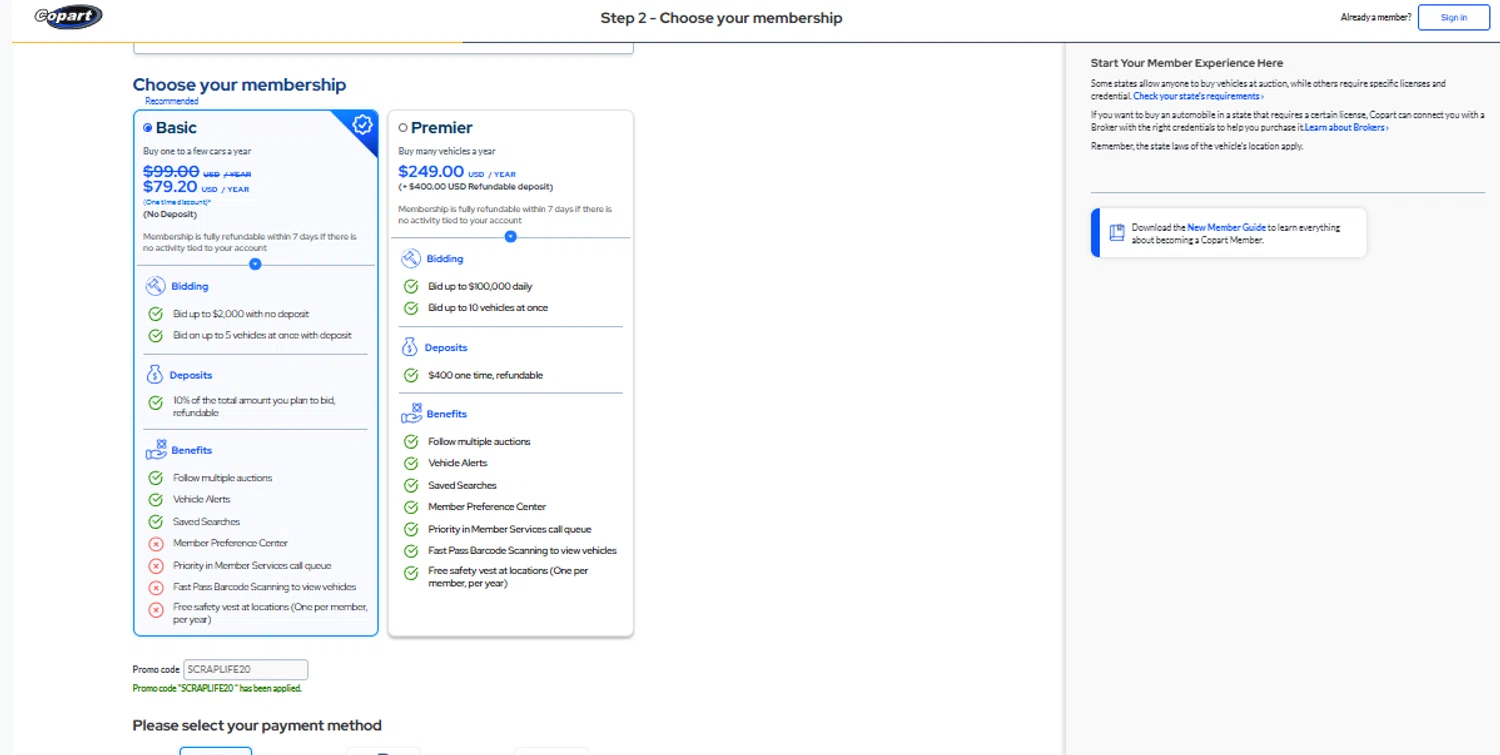The height and width of the screenshot is (755, 1500).
Task: Click check icon beside Premier 'Fast Pass Barcode Scanning'
Action: click(411, 551)
